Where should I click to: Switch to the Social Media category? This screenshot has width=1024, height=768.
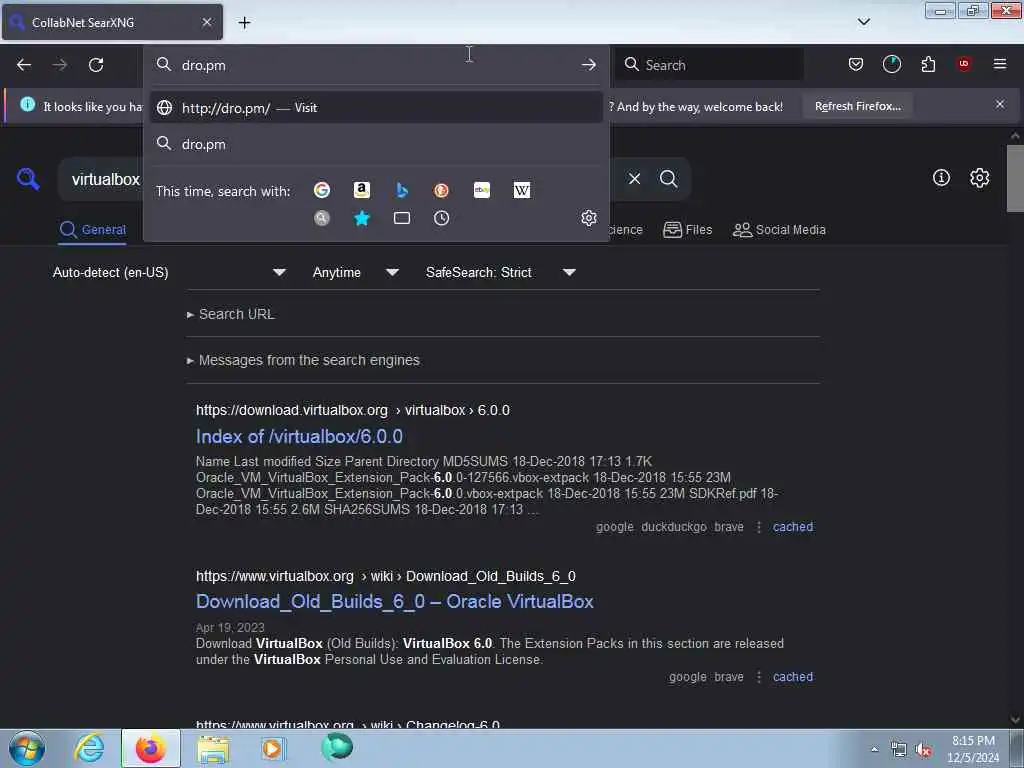click(x=779, y=230)
